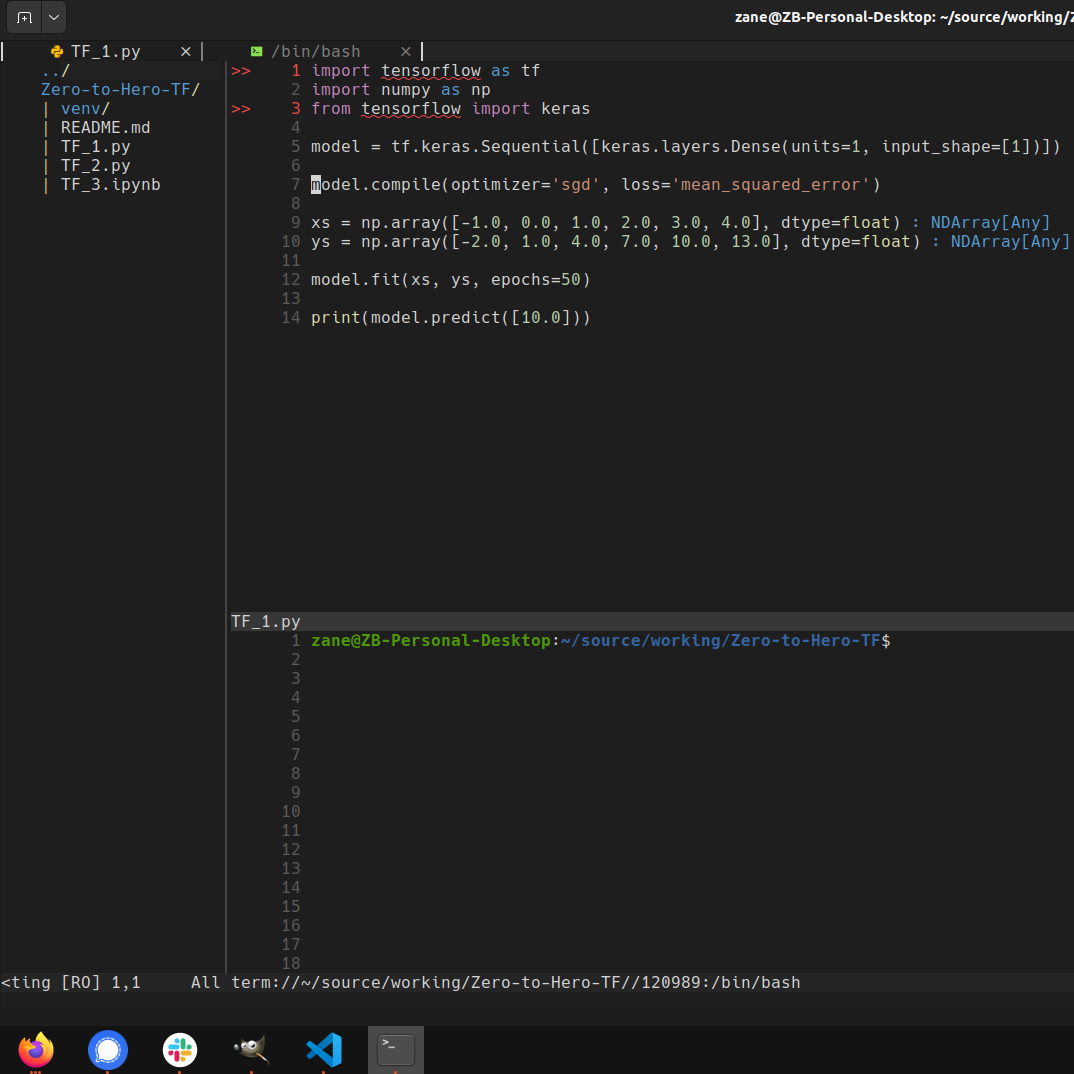Open Slack in the taskbar
The width and height of the screenshot is (1074, 1074).
[180, 1050]
